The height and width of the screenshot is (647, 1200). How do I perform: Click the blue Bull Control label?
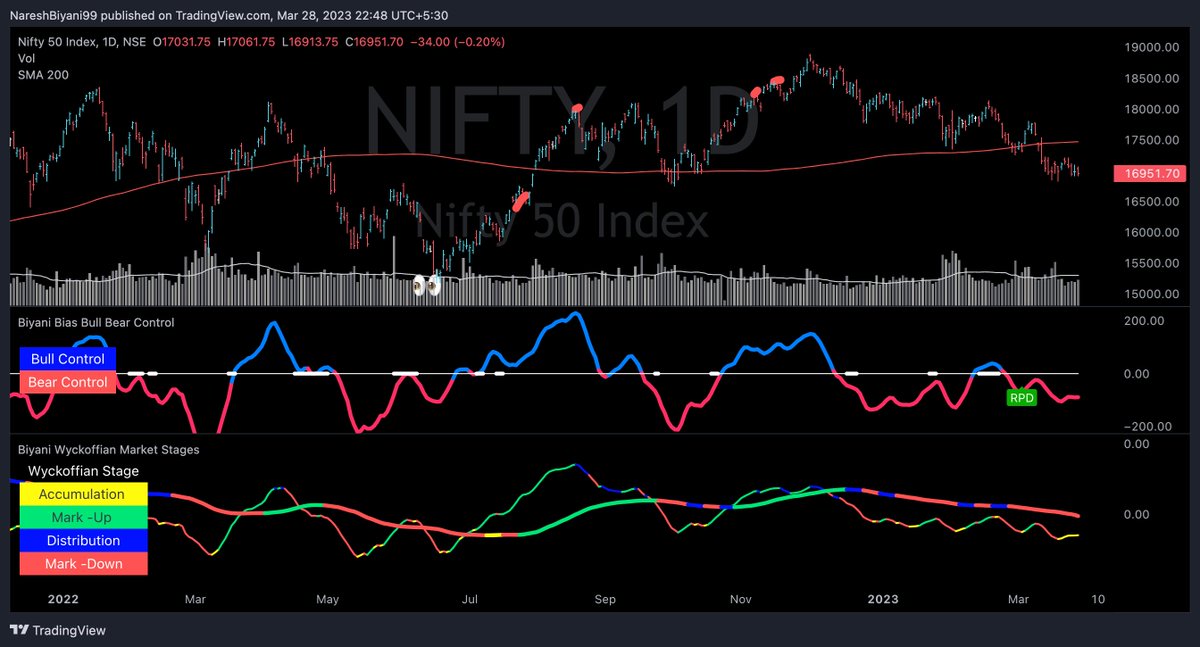[68, 359]
